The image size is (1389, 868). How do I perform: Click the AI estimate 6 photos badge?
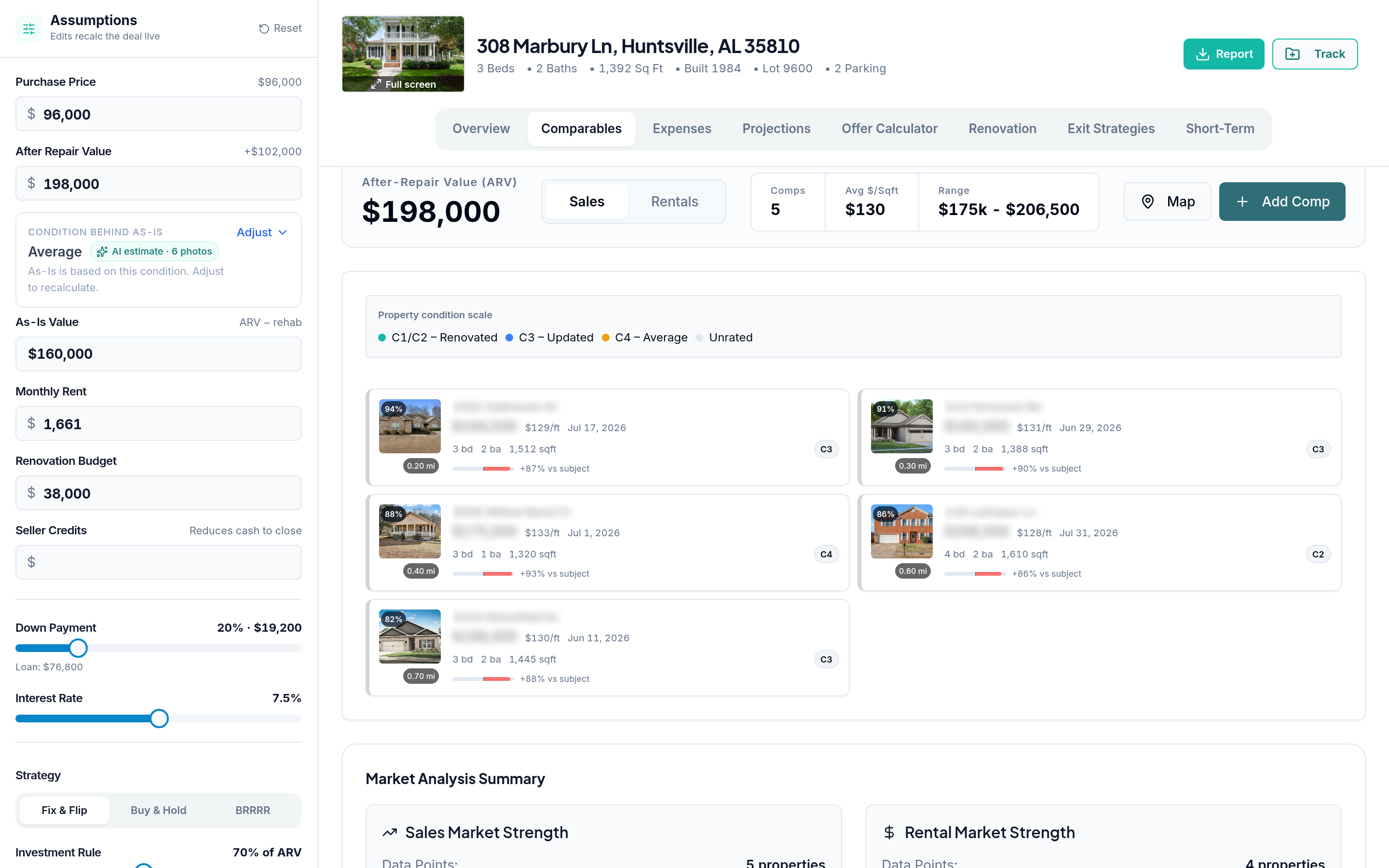[x=154, y=251]
